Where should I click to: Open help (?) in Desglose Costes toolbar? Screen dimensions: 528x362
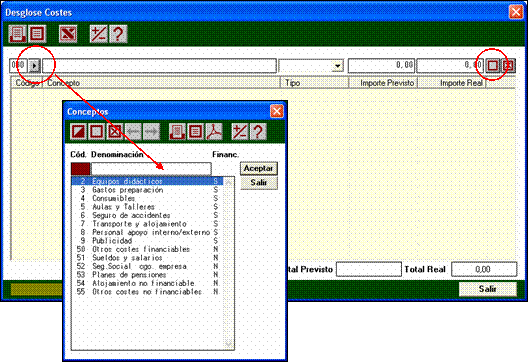point(118,34)
